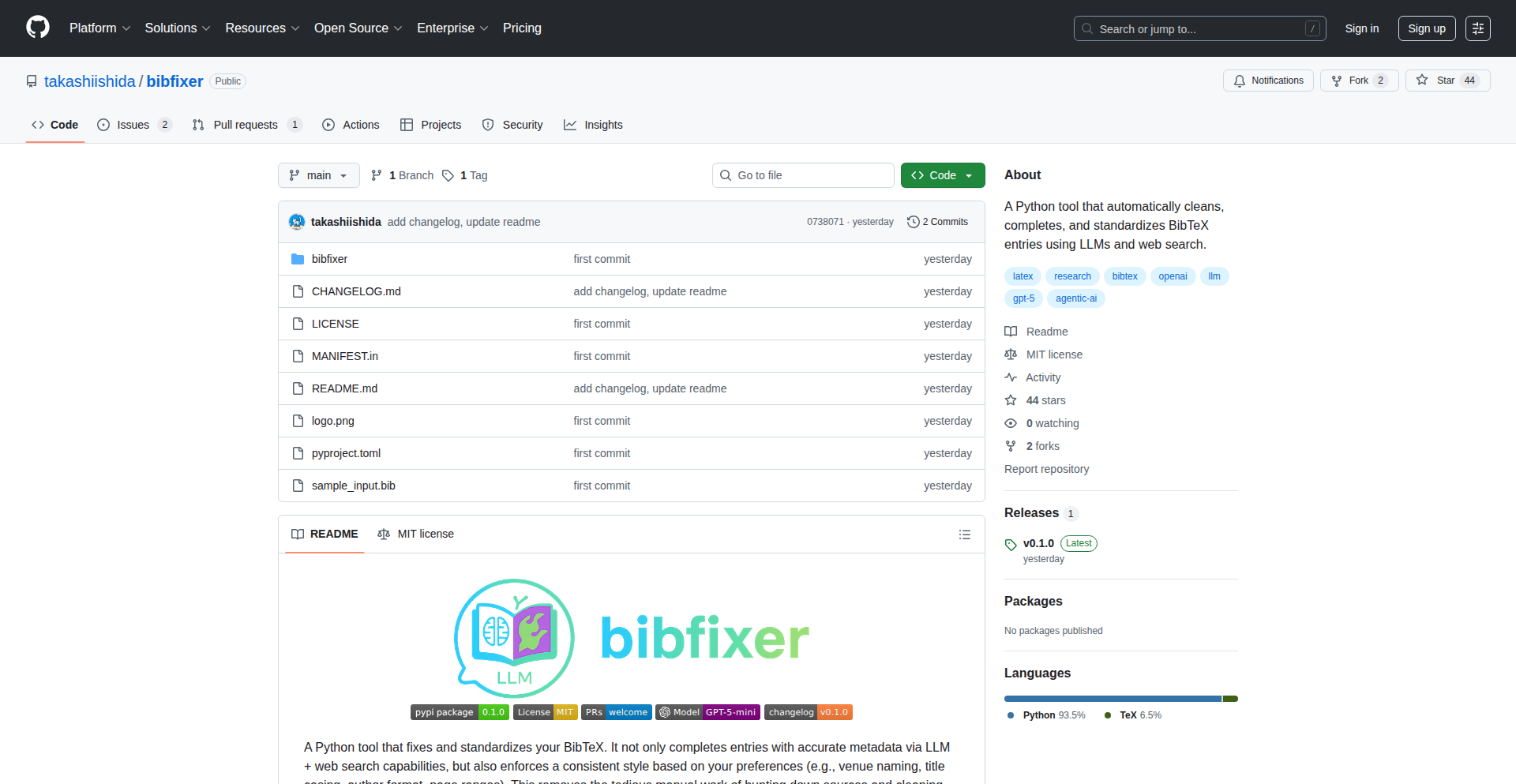Open the 1 Branch link

coord(403,175)
